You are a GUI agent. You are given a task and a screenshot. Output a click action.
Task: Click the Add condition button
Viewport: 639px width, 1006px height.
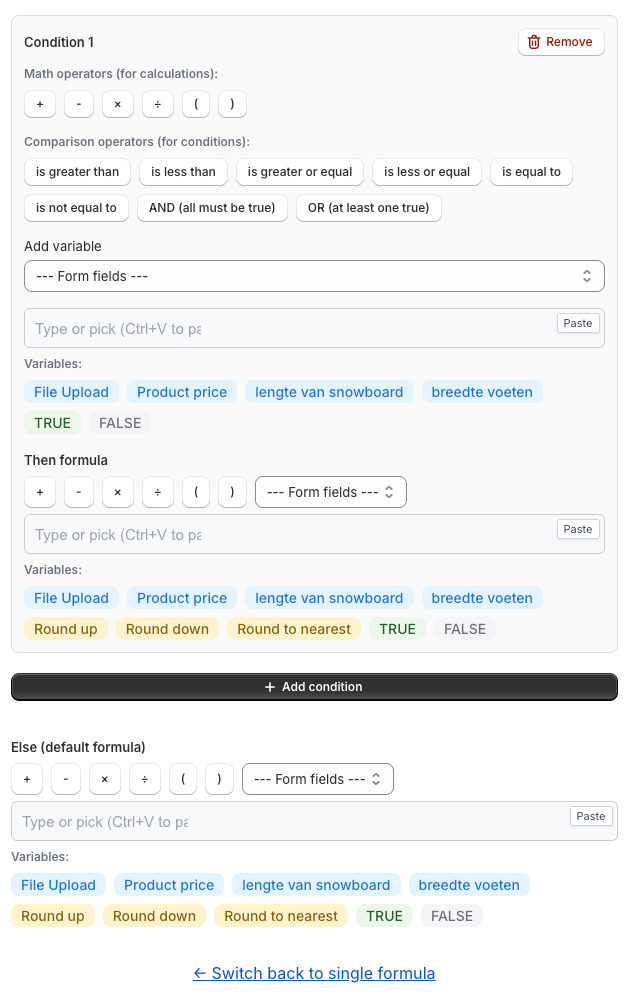tap(314, 687)
